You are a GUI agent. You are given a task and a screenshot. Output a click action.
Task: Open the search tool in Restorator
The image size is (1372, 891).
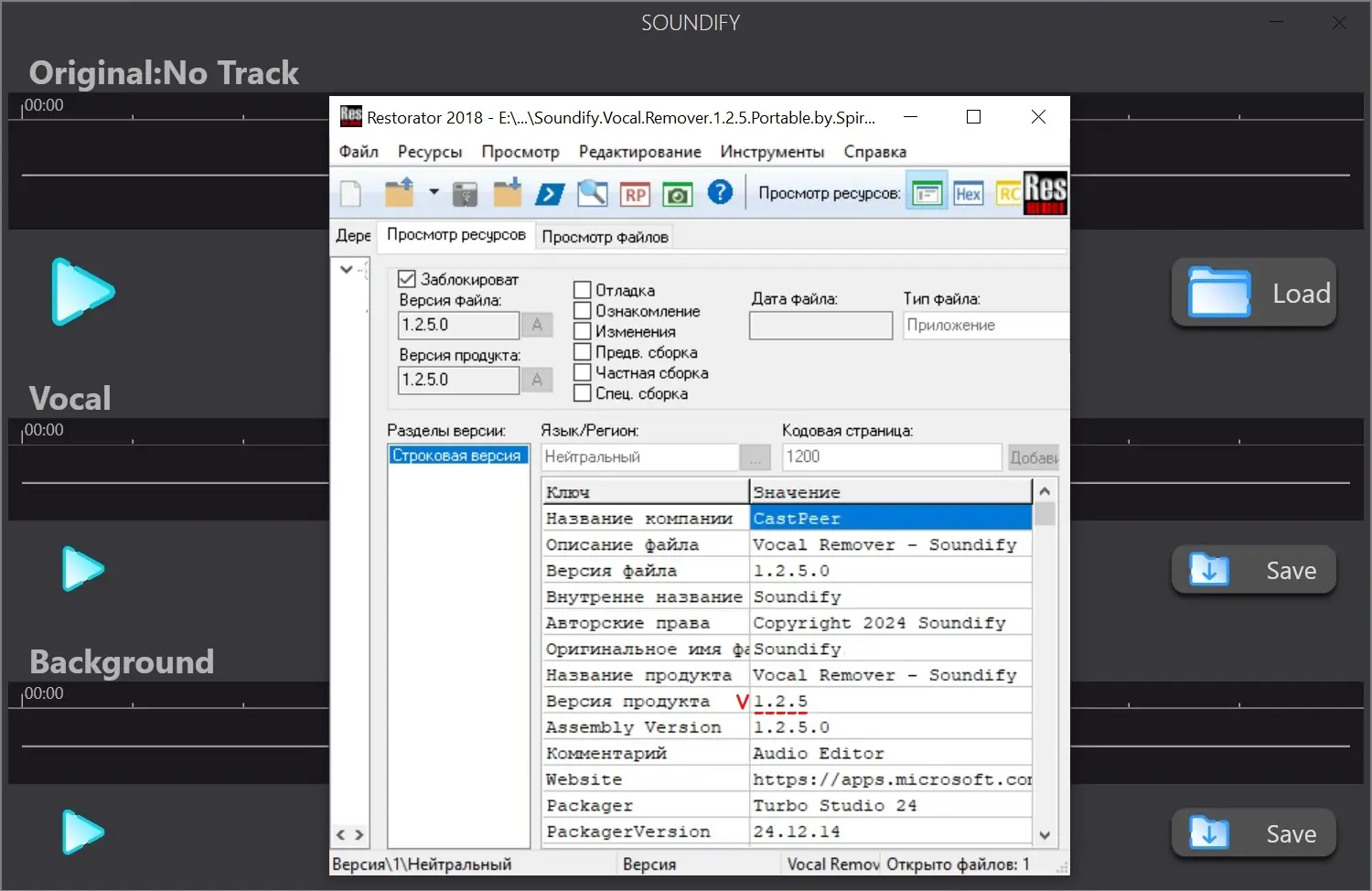point(592,193)
